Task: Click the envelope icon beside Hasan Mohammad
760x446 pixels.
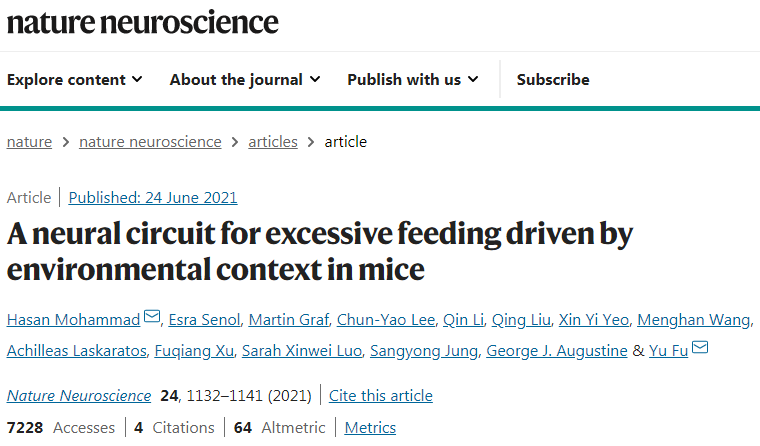Action: point(152,319)
